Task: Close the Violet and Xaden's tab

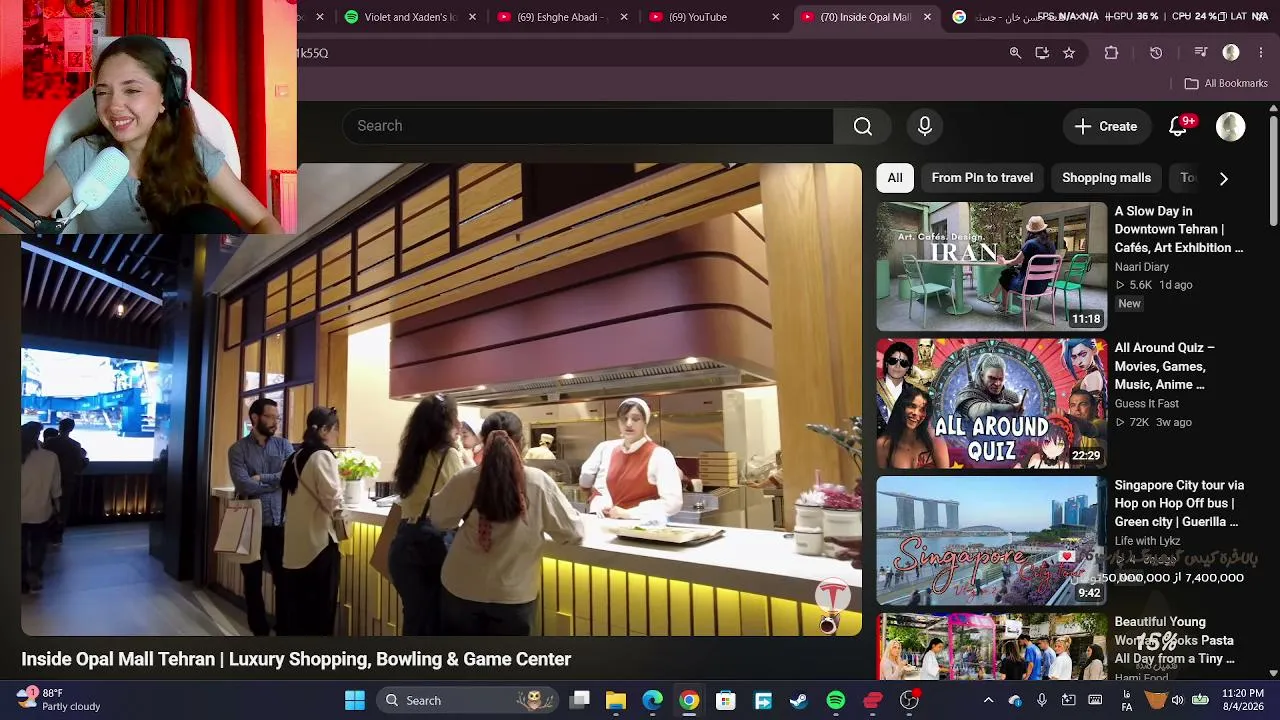Action: [472, 17]
